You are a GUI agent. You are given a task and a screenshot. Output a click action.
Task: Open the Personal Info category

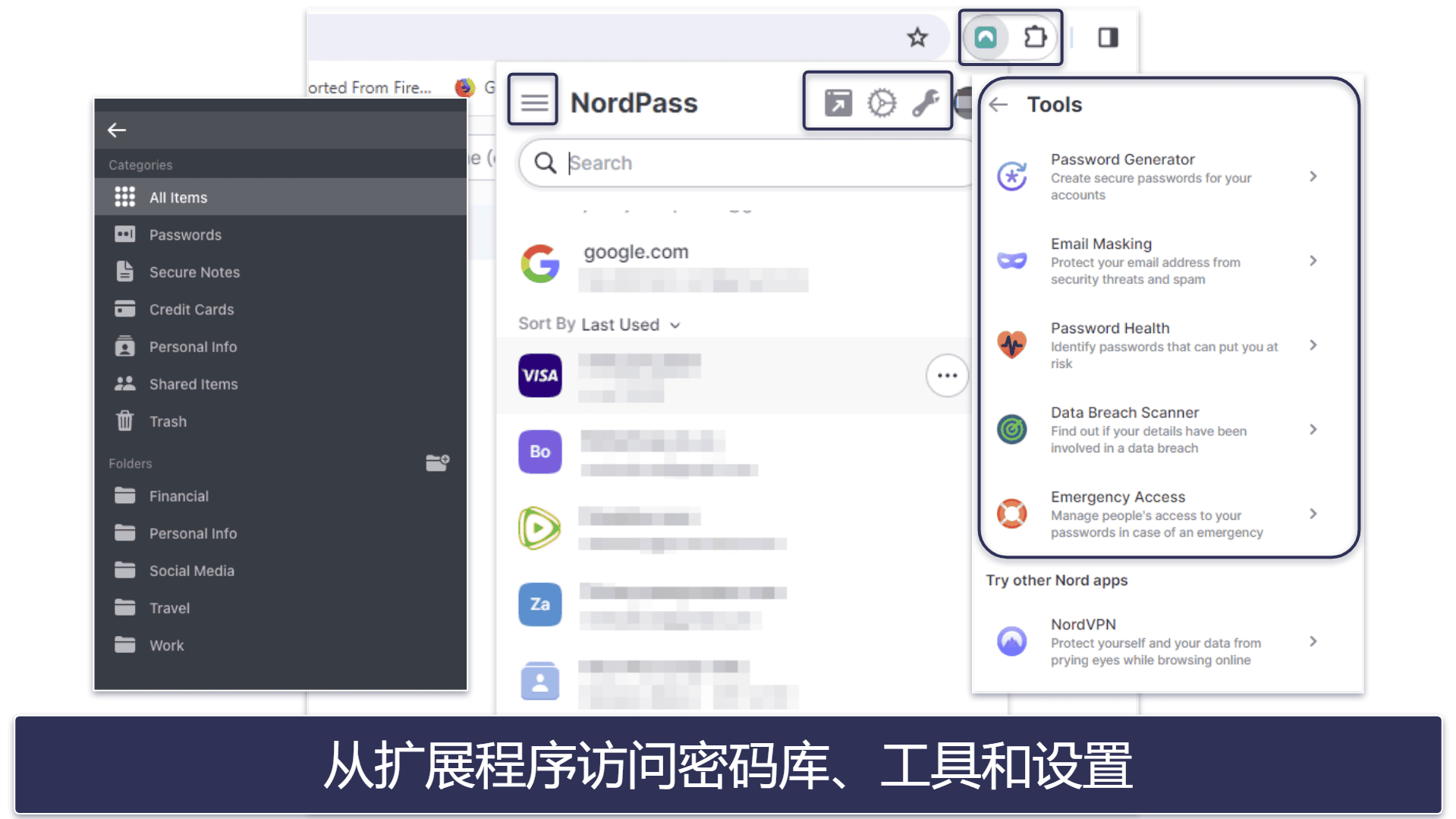(x=281, y=347)
